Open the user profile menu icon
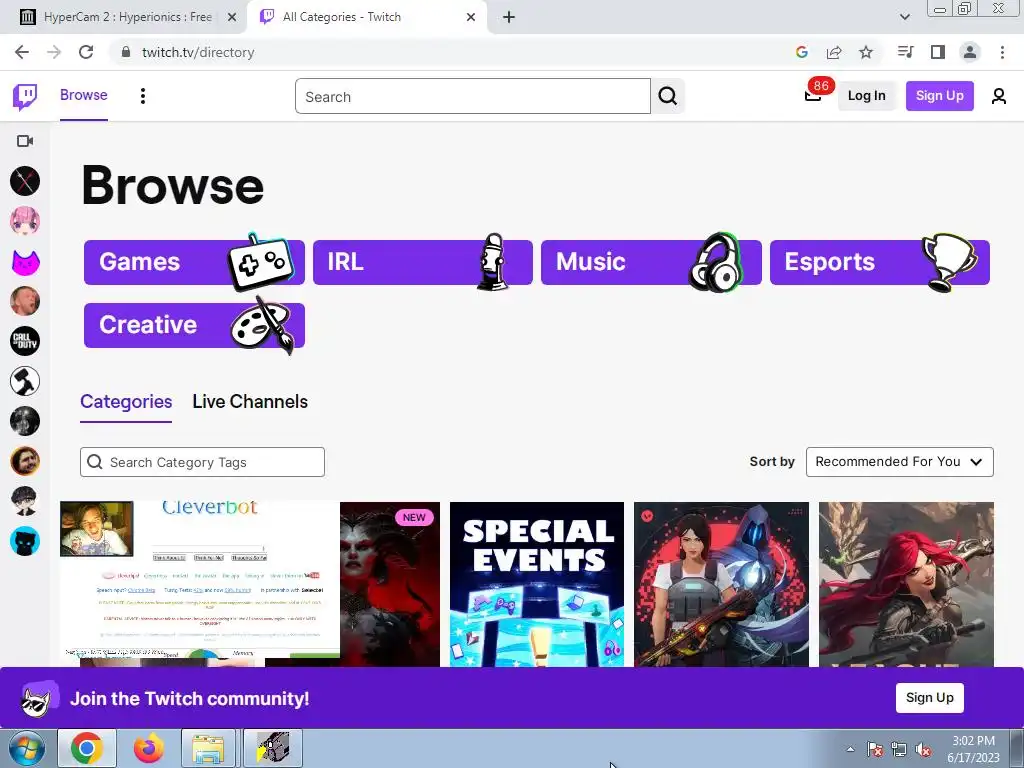The height and width of the screenshot is (768, 1024). point(999,96)
